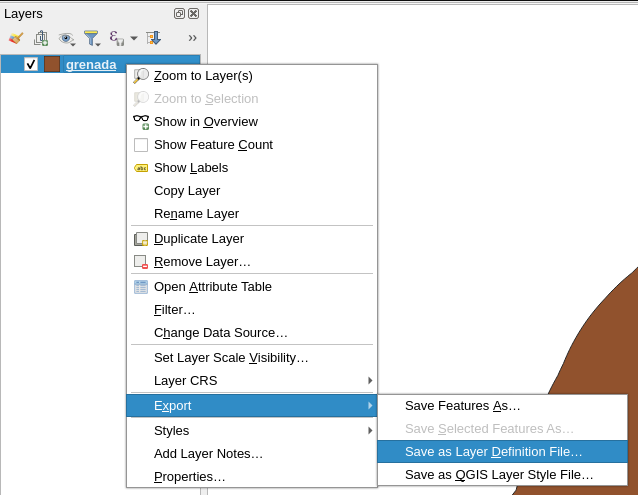The image size is (638, 495).
Task: Toggle grenada layer visibility checkbox
Action: 31,64
